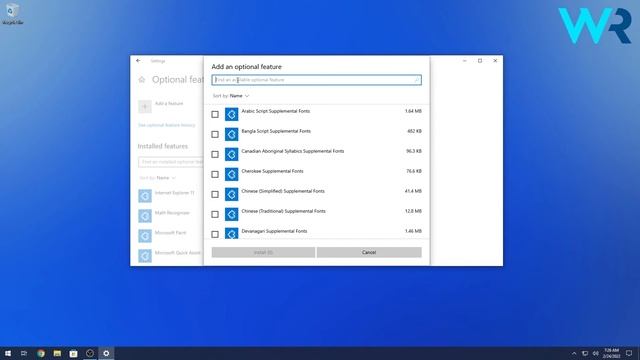
Task: Check the Bangla Script Supplemental Fonts box
Action: (215, 134)
